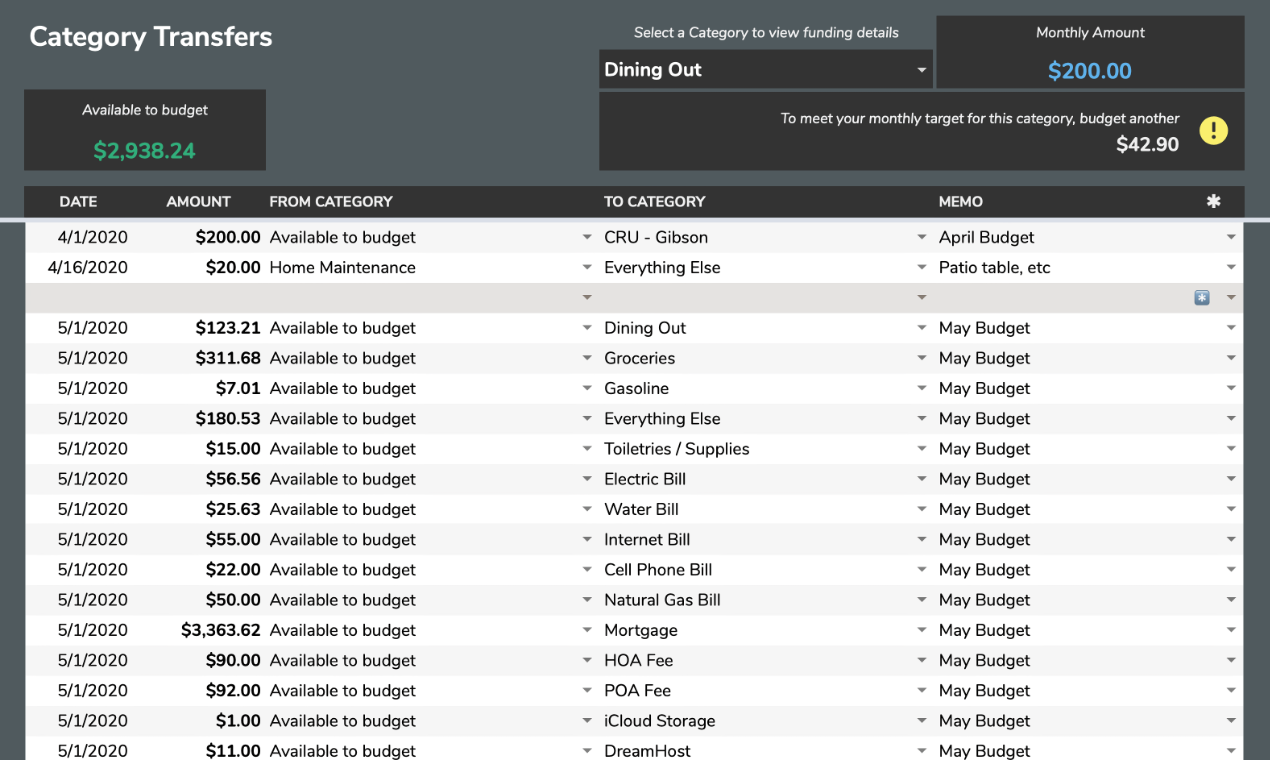The width and height of the screenshot is (1270, 760).
Task: Click the Home Maintenance from-category cell
Action: tap(343, 268)
